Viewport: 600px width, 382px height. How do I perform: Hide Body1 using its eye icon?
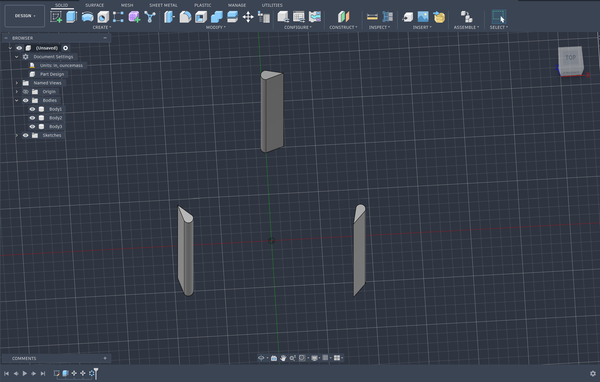[32, 109]
